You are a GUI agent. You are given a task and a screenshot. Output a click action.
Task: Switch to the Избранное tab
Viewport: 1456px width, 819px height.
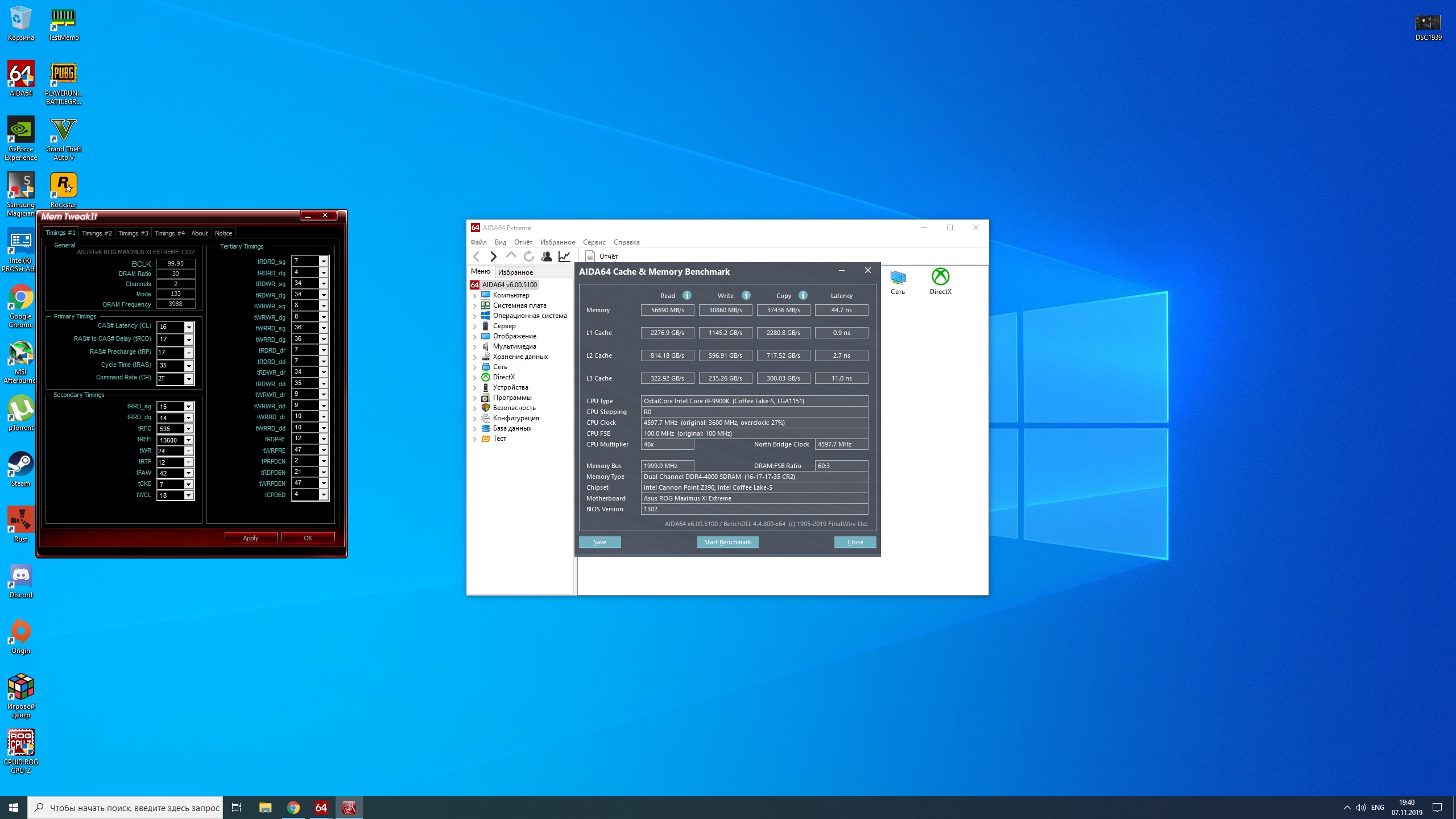(x=515, y=272)
